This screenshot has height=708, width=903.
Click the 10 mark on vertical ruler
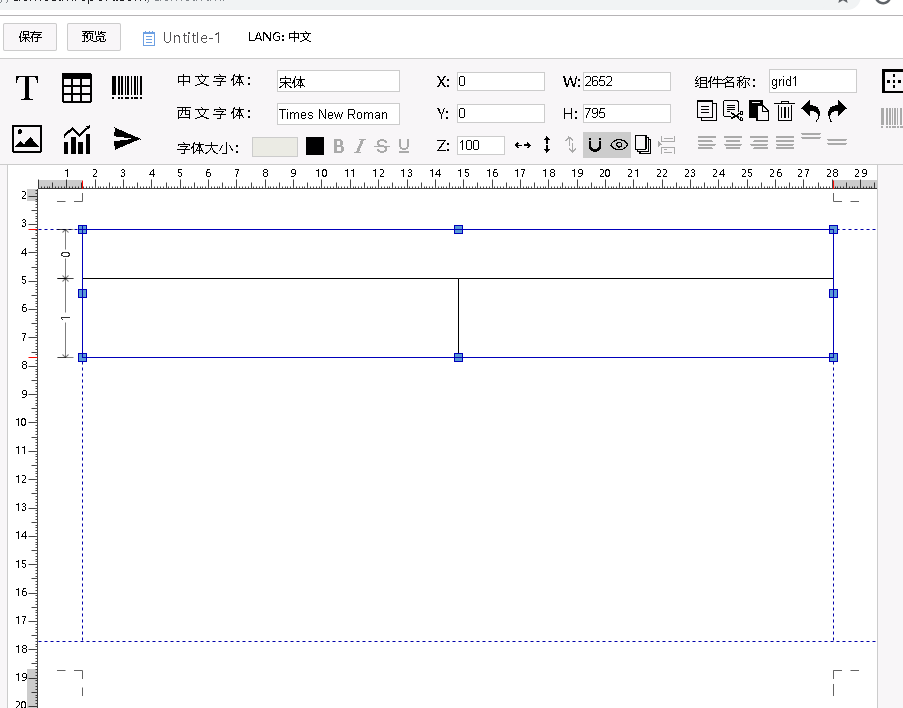click(21, 422)
